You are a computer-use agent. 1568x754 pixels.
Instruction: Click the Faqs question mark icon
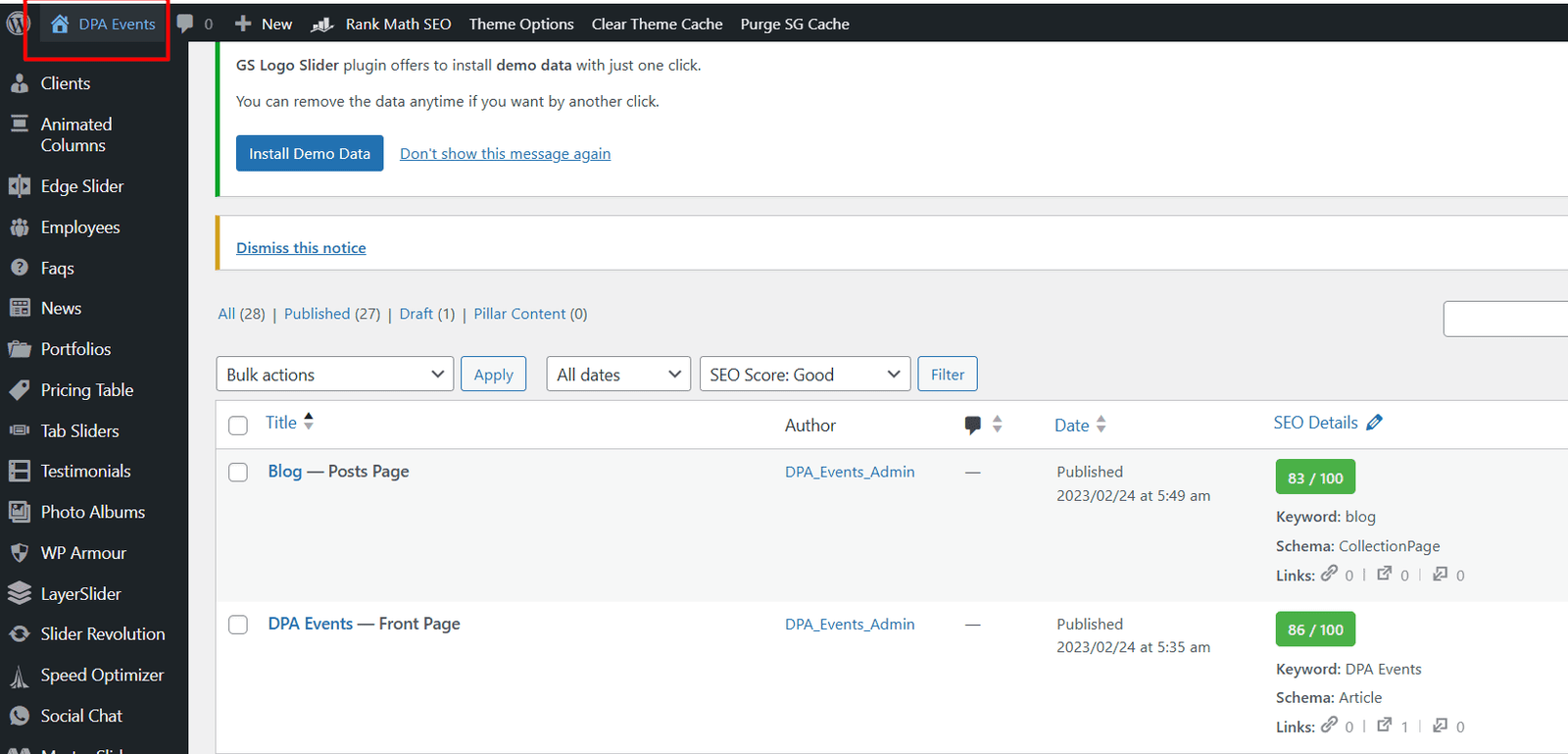(20, 268)
